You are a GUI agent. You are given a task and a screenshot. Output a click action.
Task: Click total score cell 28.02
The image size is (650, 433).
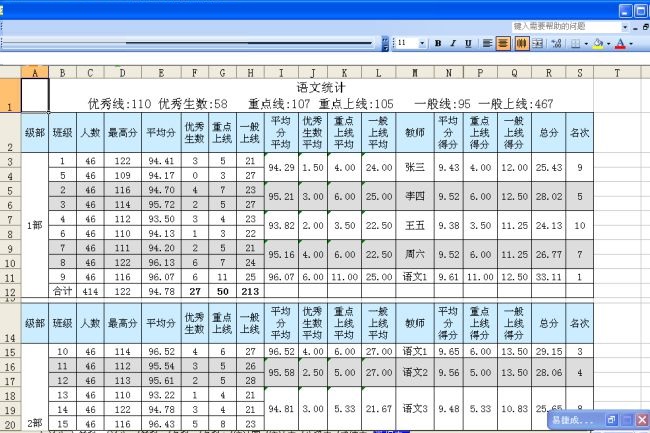[548, 196]
